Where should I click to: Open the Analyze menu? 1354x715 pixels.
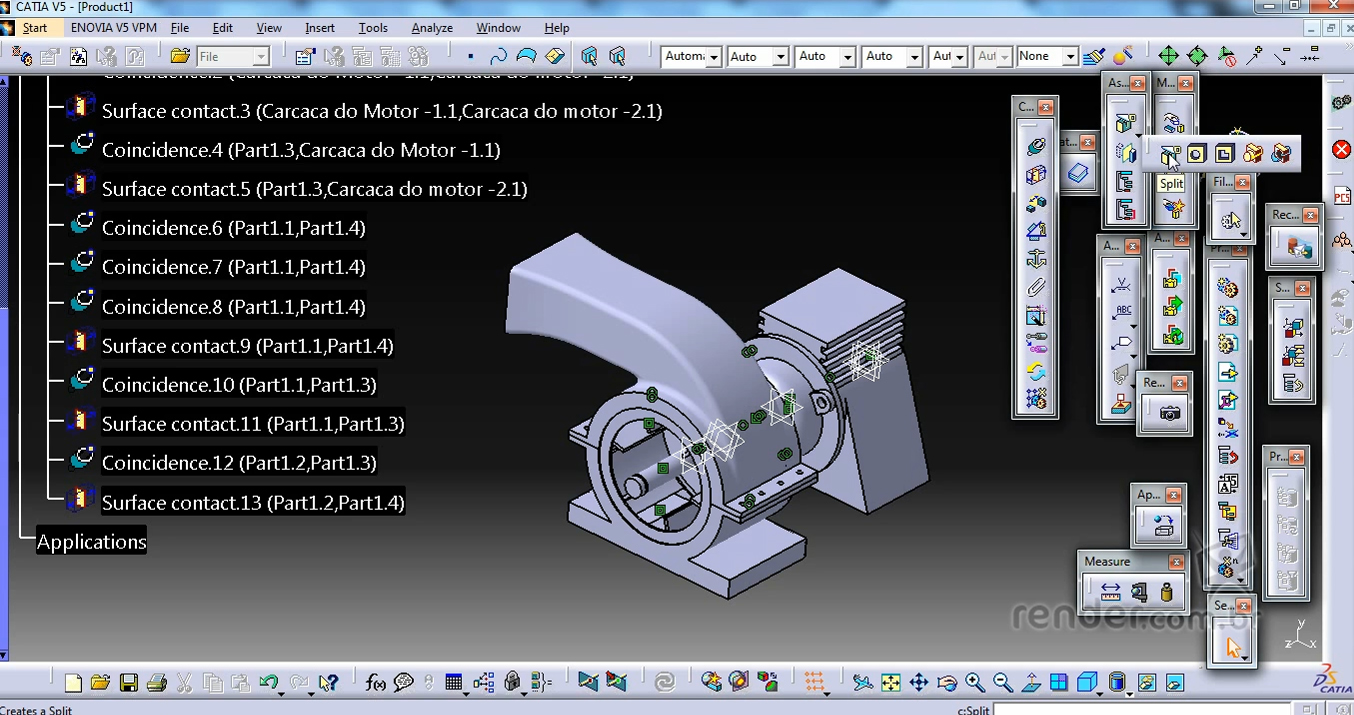(x=432, y=28)
